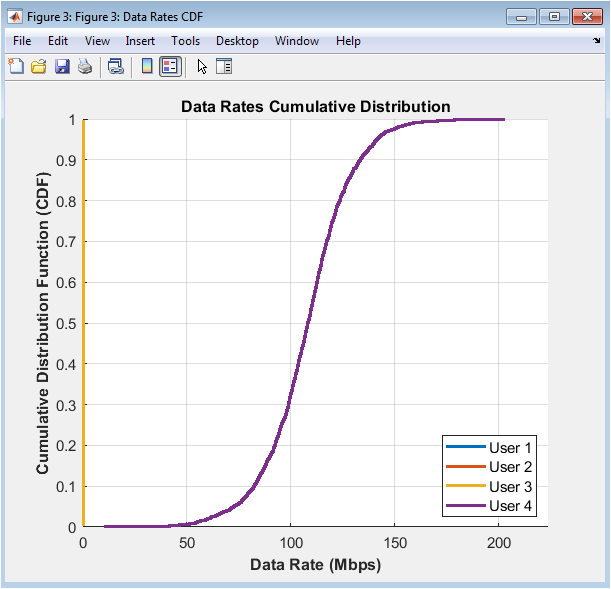Image resolution: width=611 pixels, height=589 pixels.
Task: Click the yellow User 3 line sample in legend
Action: point(465,487)
